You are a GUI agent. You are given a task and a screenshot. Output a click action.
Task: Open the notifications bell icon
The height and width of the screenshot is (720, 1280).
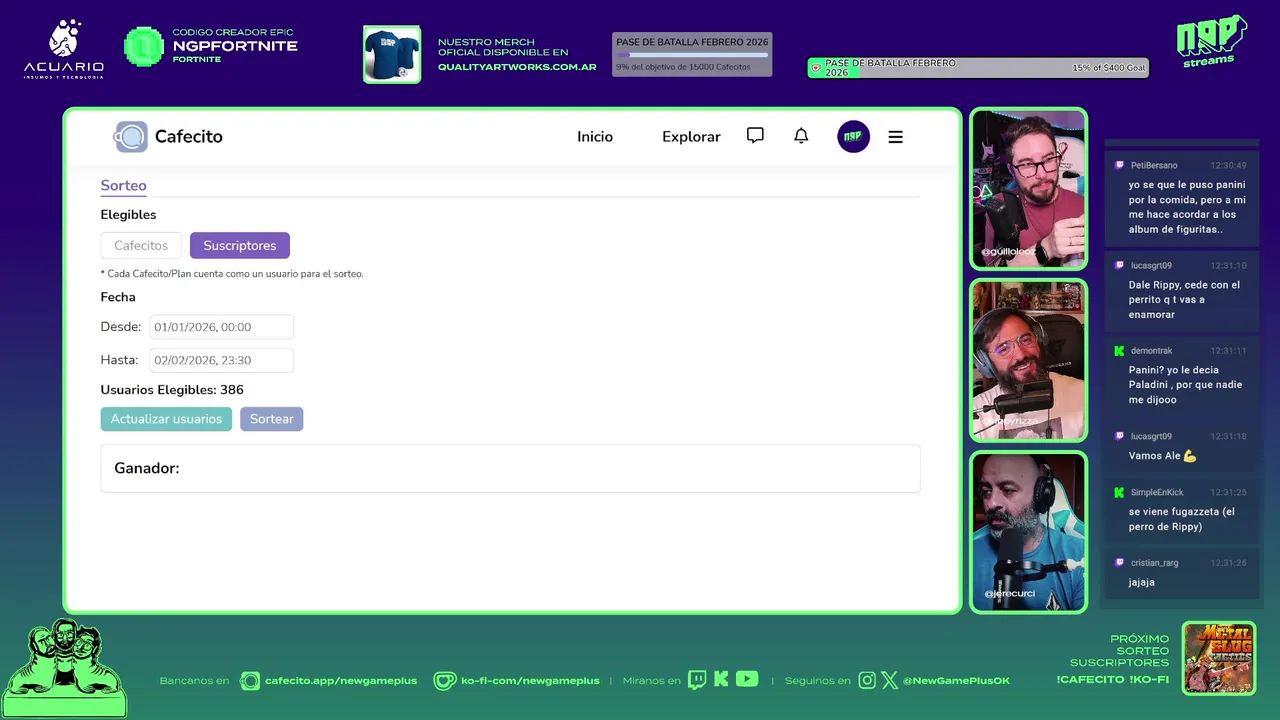801,136
